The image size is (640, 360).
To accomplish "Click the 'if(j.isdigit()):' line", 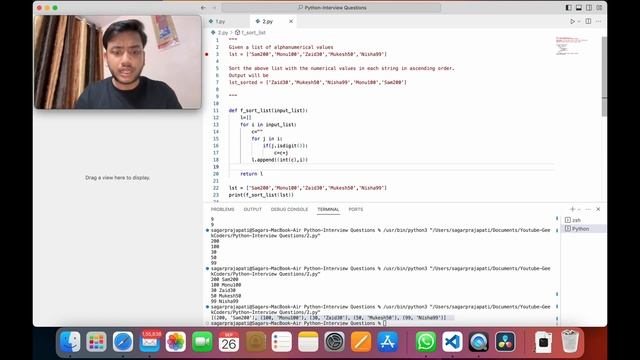I will pos(285,146).
